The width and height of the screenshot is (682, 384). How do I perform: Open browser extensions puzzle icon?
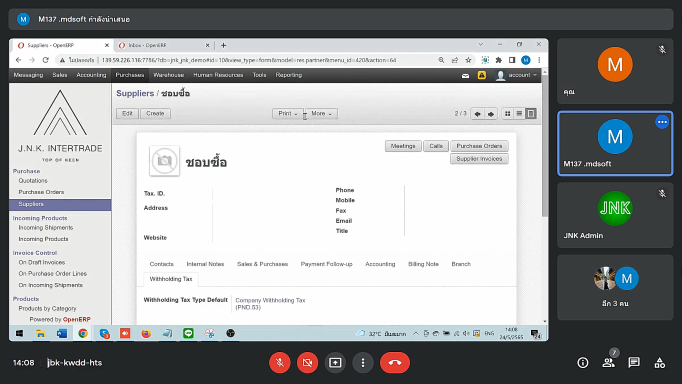click(498, 60)
